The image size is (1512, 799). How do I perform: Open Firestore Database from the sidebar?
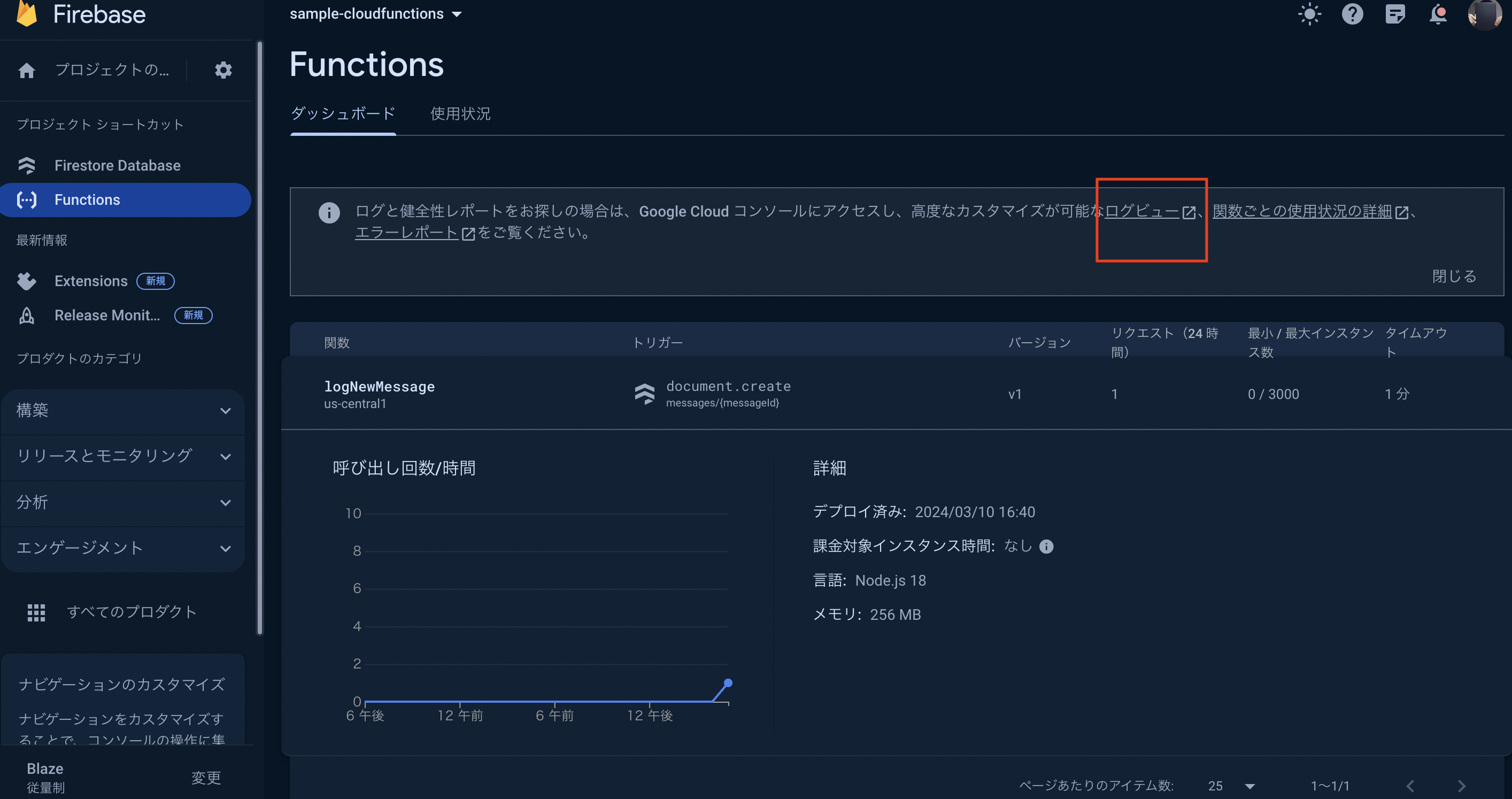coord(118,165)
